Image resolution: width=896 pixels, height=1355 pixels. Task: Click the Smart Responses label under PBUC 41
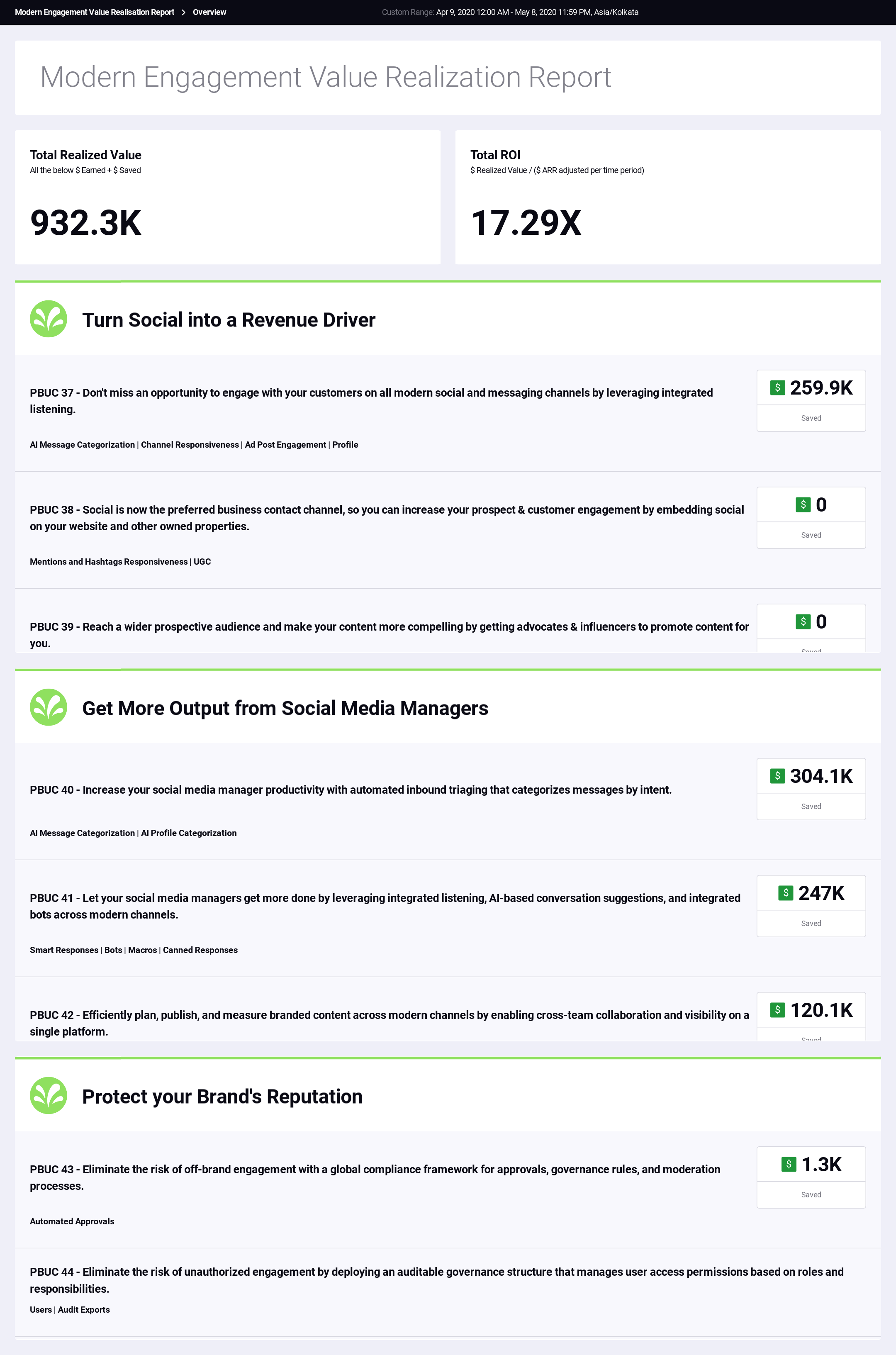(64, 950)
